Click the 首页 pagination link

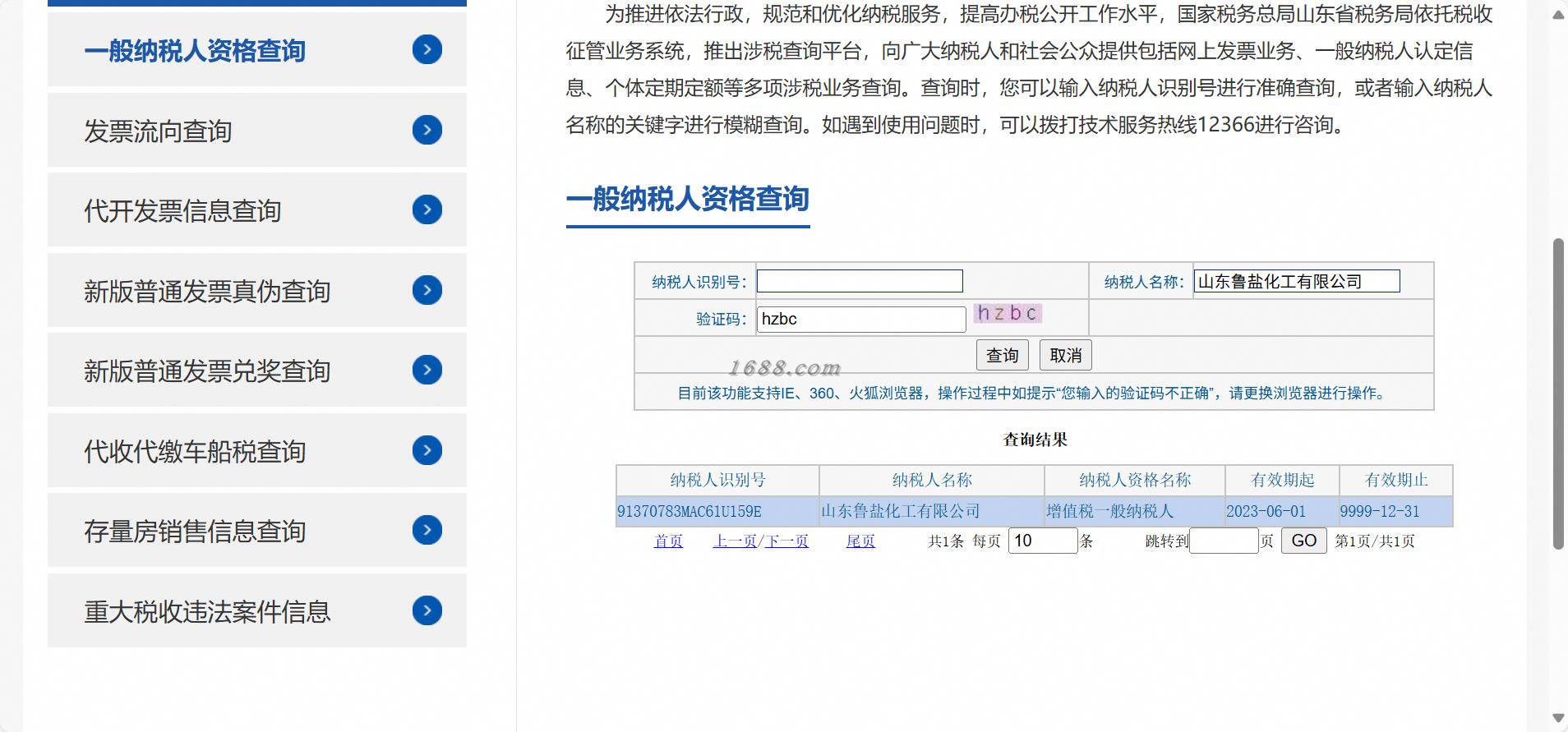(x=668, y=541)
